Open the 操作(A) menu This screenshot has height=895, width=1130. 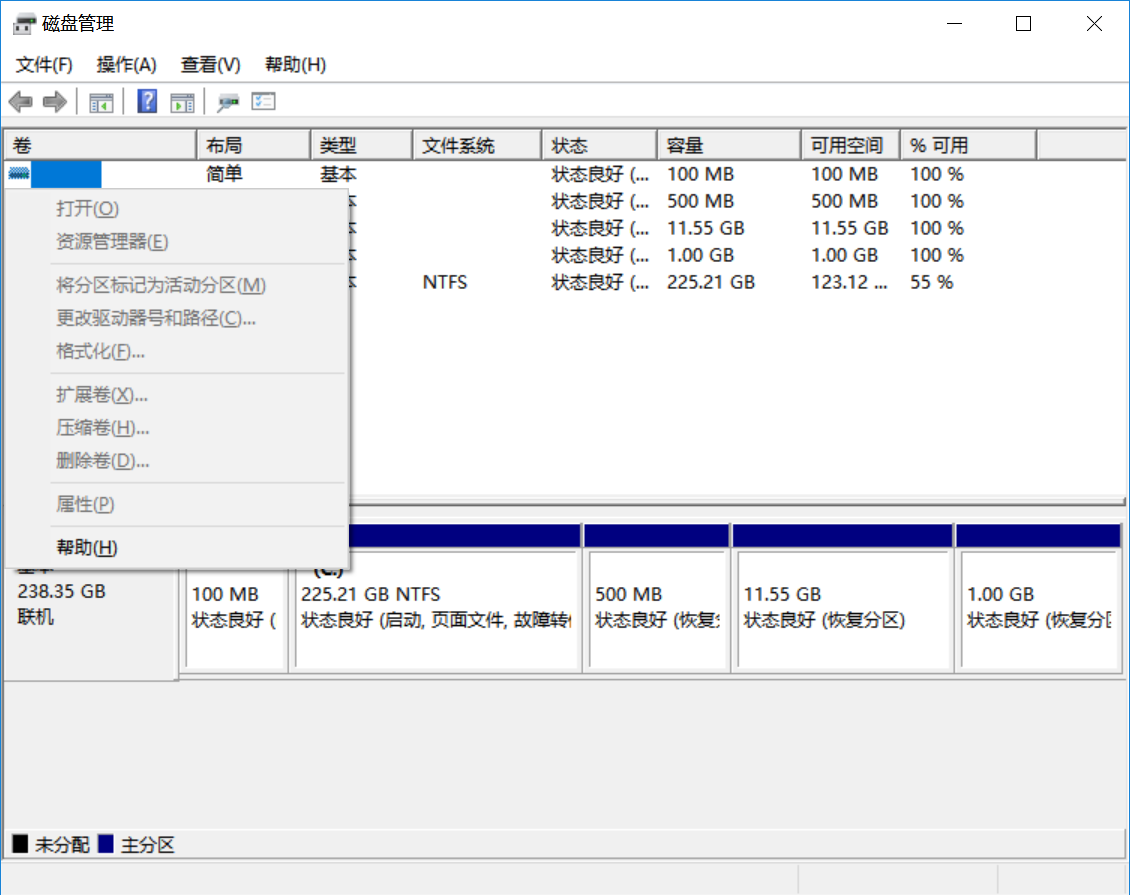tap(126, 65)
